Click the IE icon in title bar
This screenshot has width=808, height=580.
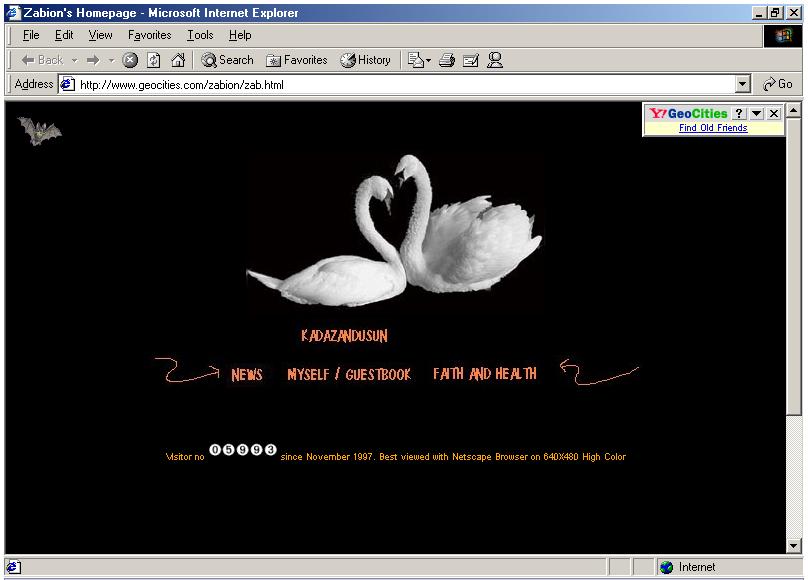point(13,12)
